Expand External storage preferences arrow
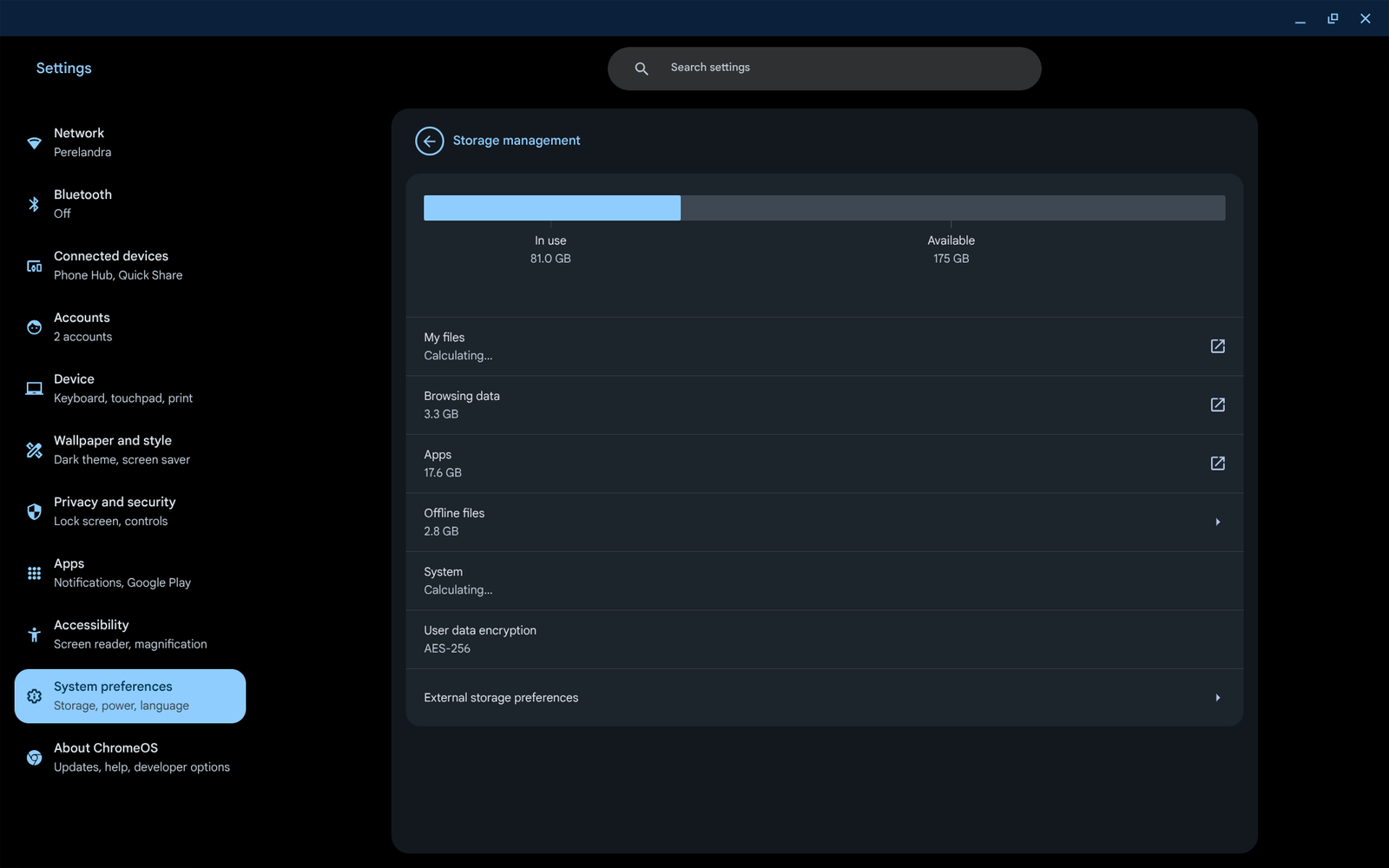This screenshot has height=868, width=1389. click(1217, 698)
